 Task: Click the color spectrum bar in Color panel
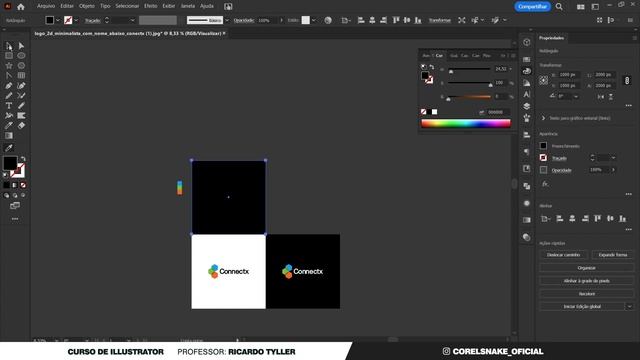click(x=466, y=123)
